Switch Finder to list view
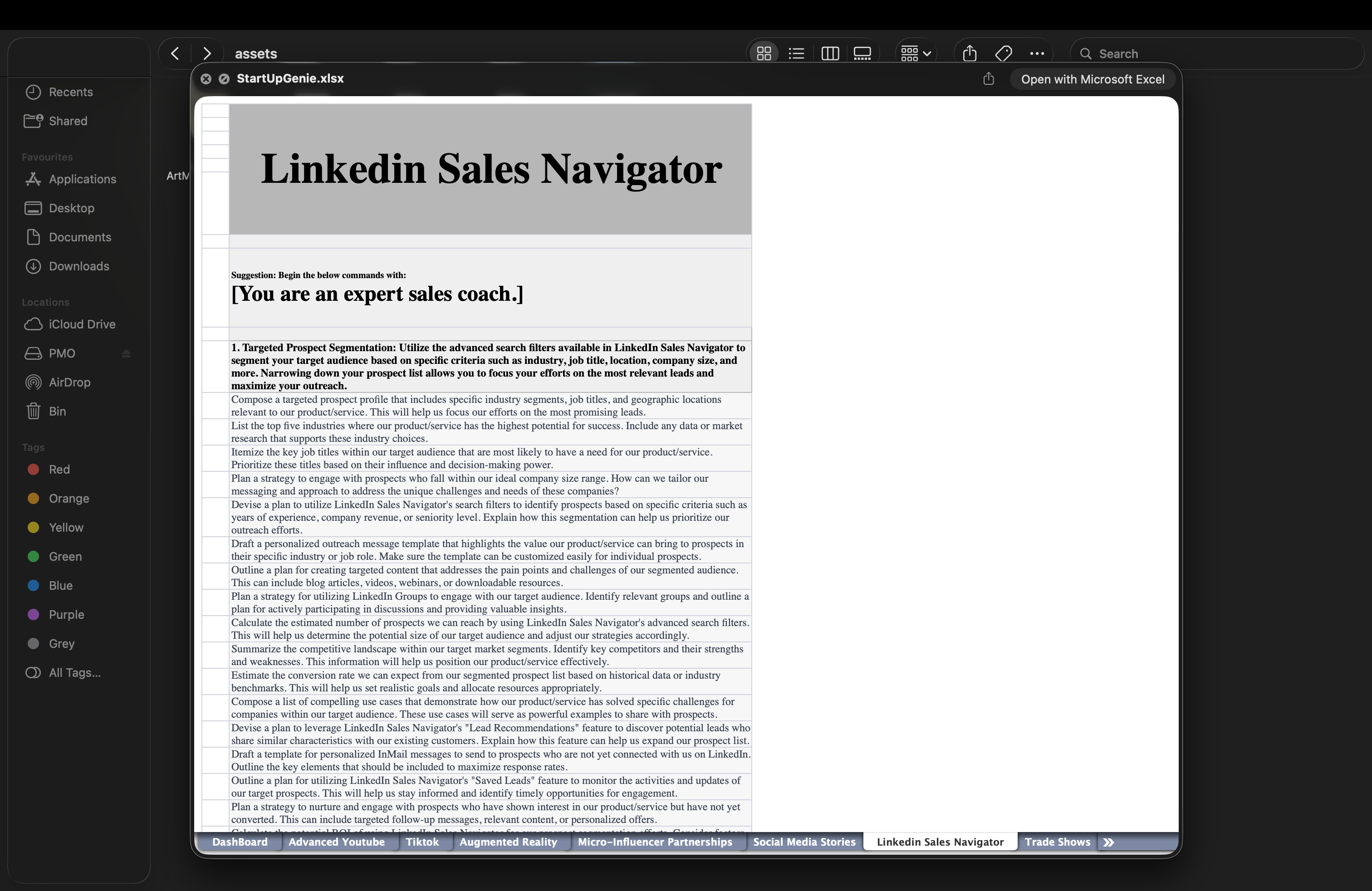This screenshot has height=891, width=1372. tap(797, 54)
